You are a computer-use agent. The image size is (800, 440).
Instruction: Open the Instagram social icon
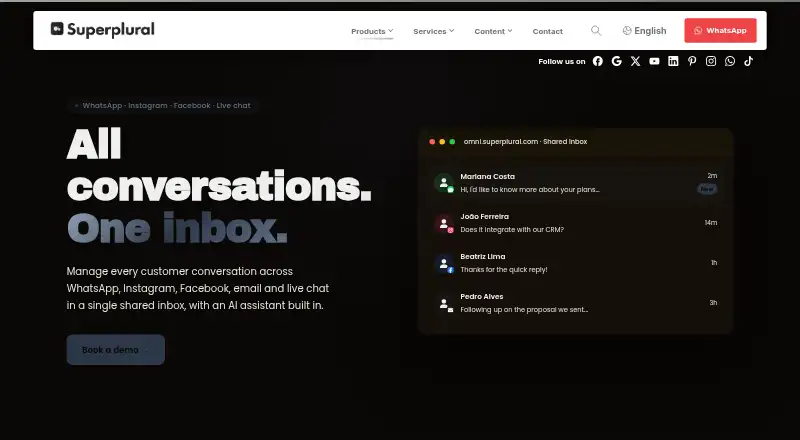pos(711,61)
